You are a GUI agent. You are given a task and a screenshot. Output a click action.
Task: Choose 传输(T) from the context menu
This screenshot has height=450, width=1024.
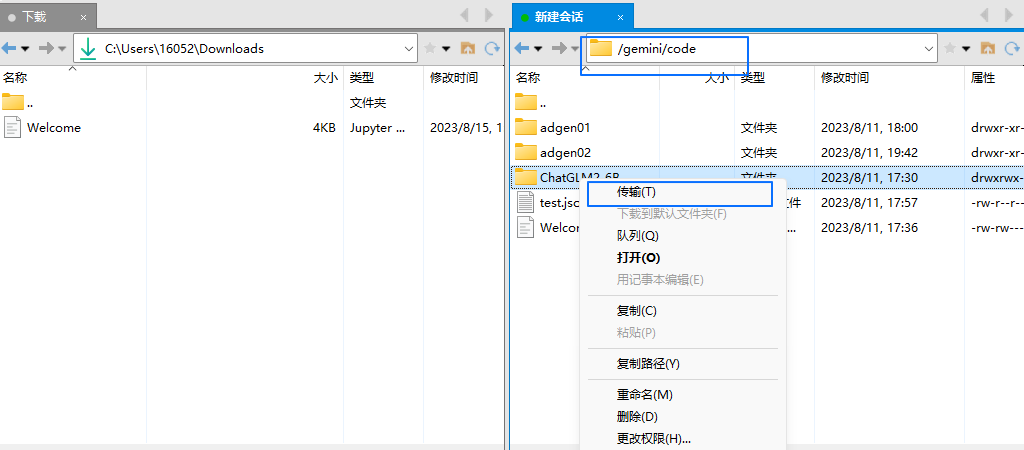pyautogui.click(x=636, y=192)
